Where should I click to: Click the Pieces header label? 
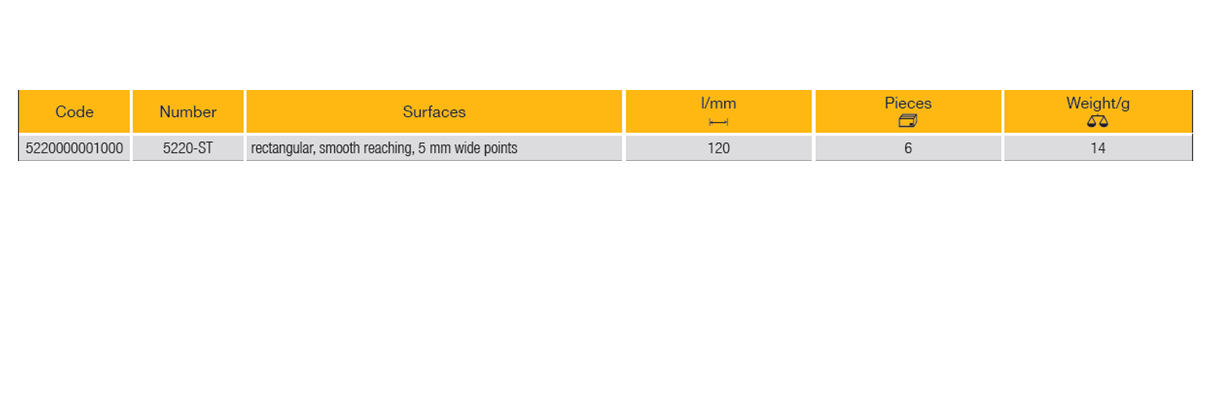click(908, 103)
